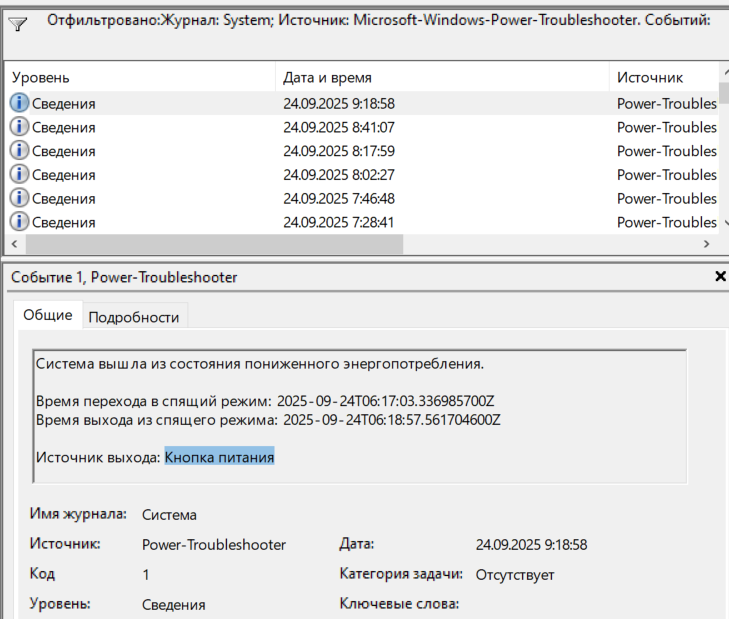
Task: Switch to the Подробности tab
Action: [134, 317]
